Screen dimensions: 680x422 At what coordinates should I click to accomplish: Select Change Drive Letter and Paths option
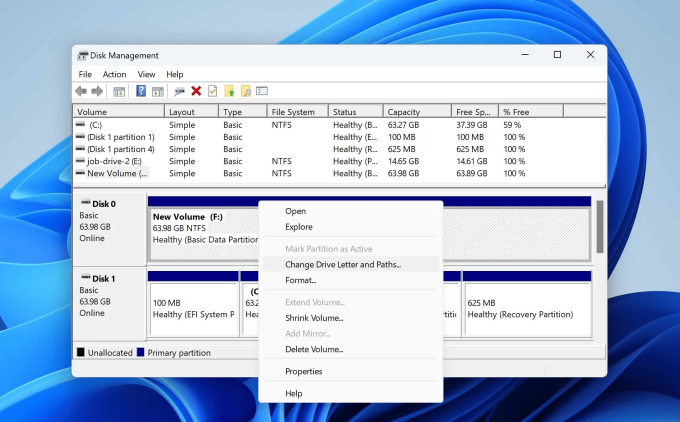point(342,264)
